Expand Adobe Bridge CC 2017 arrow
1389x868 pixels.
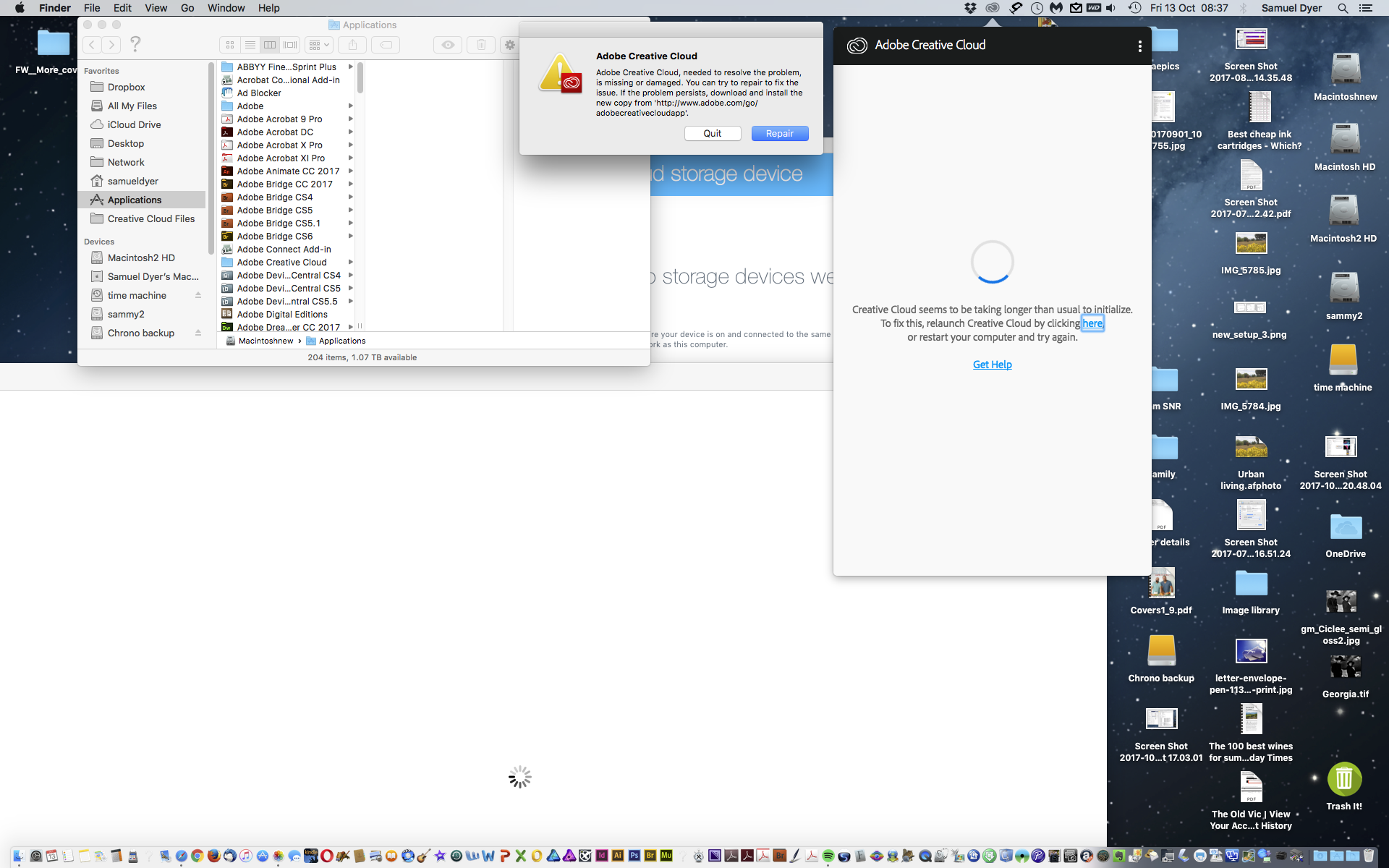pyautogui.click(x=351, y=184)
